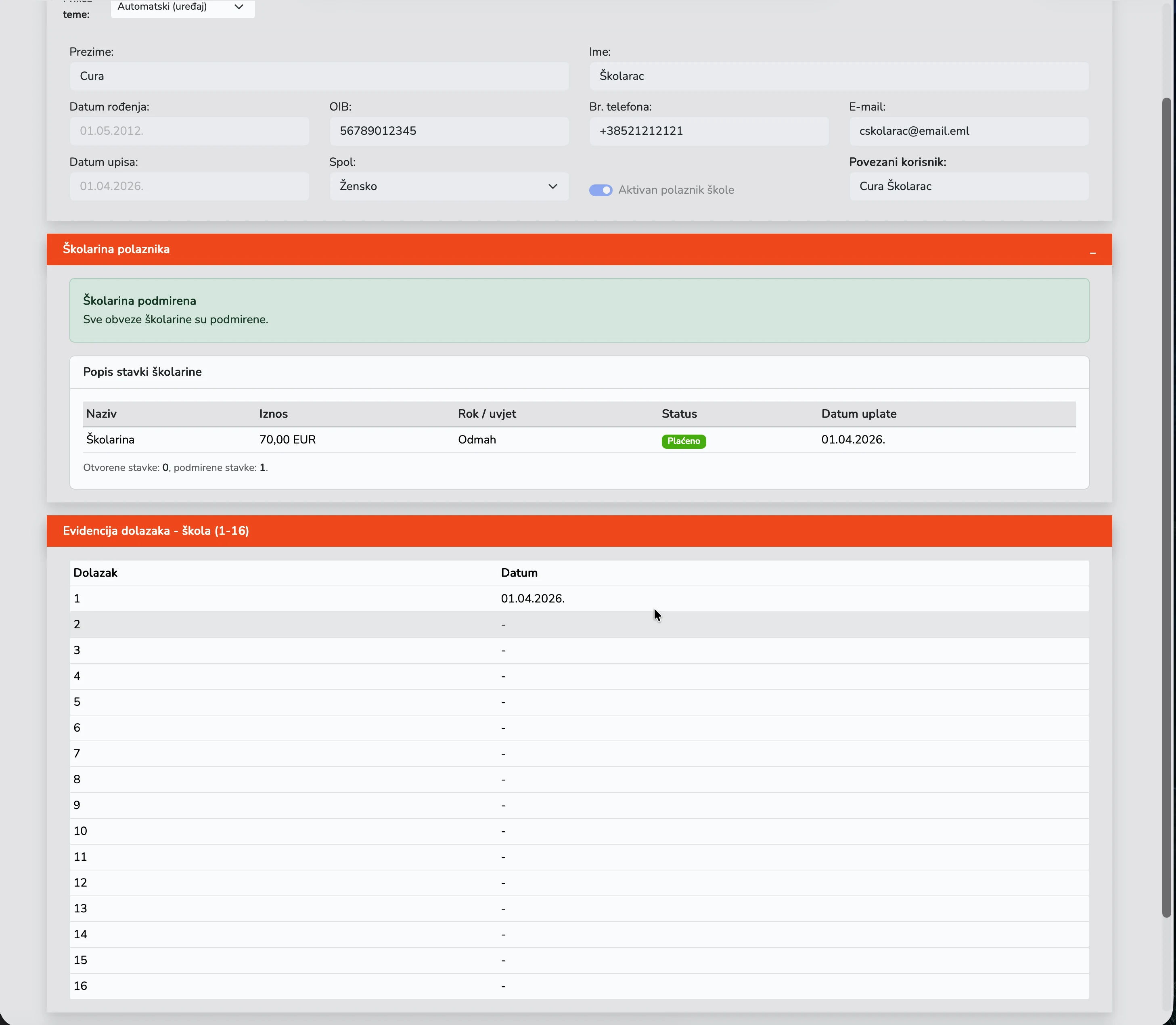Screen dimensions: 1176x1025
Task: Click the Ime field containing Školarac
Action: (839, 76)
